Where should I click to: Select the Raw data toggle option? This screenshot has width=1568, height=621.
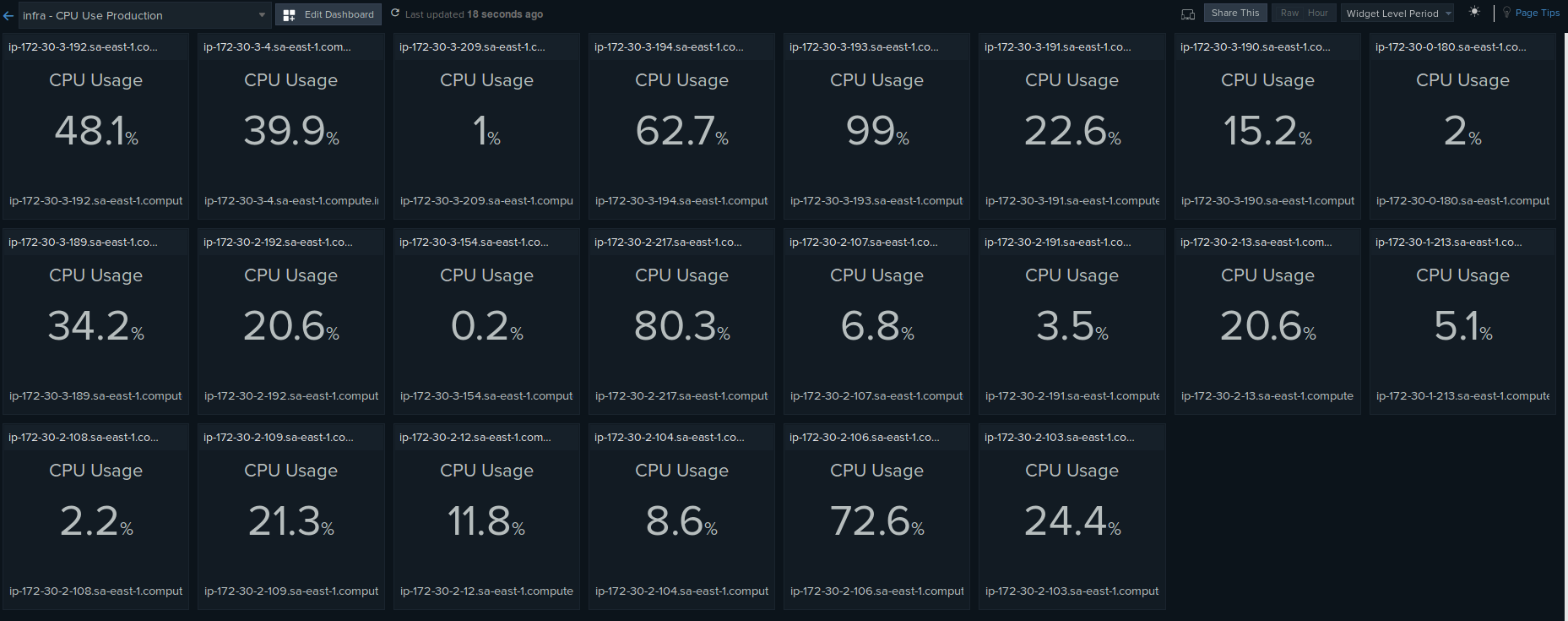pos(1289,14)
